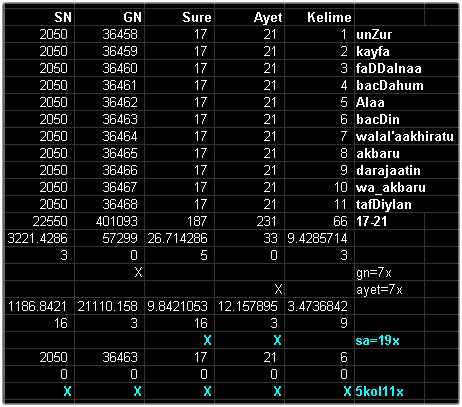Select GN value 36458
This screenshot has width=462, height=407.
coord(109,34)
